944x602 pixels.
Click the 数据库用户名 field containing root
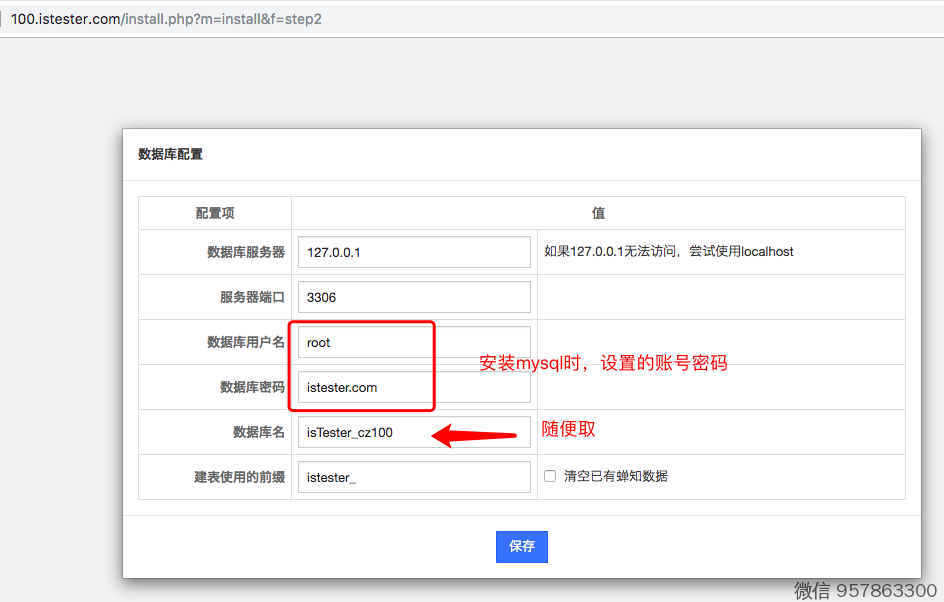pos(414,342)
